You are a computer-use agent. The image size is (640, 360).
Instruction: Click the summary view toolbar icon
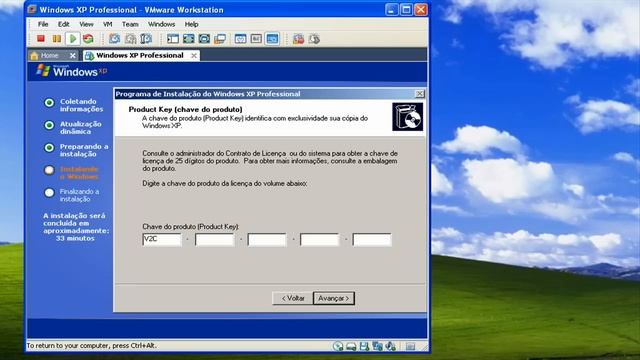(240, 39)
